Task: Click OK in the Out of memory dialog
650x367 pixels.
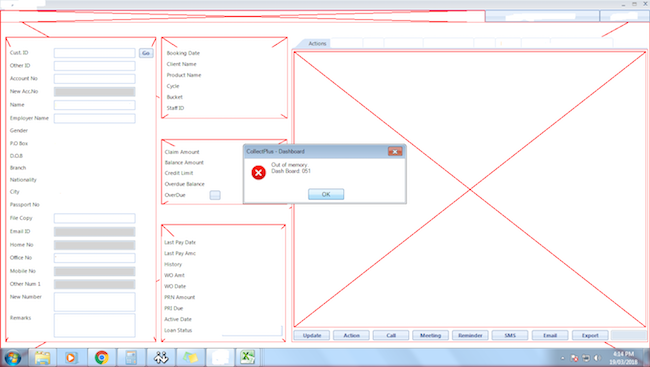Action: click(x=326, y=194)
